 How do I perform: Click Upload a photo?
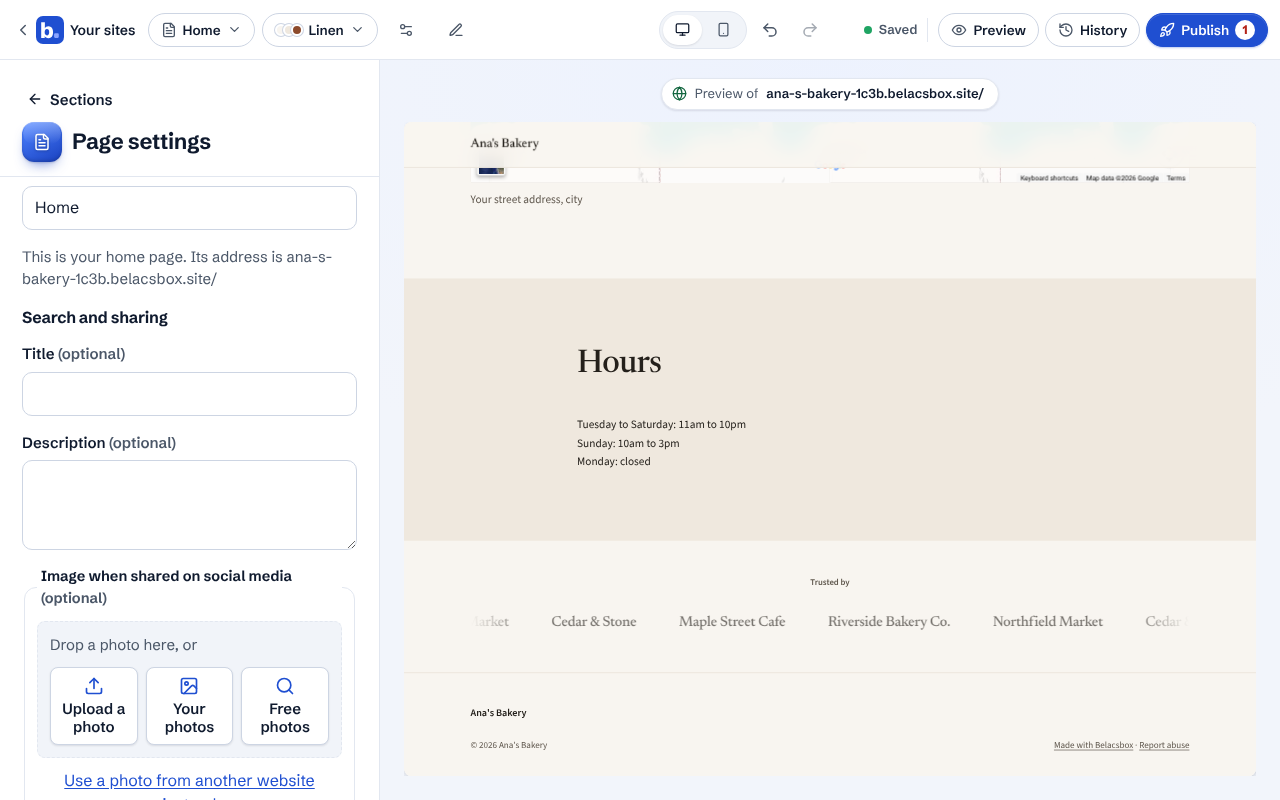tap(94, 706)
